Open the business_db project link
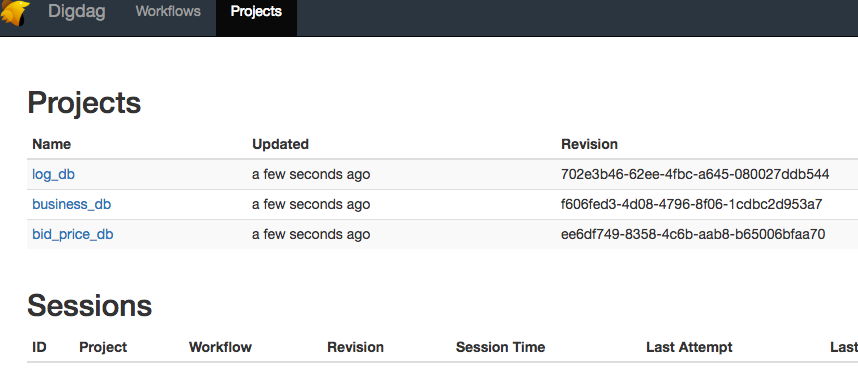 (x=72, y=205)
